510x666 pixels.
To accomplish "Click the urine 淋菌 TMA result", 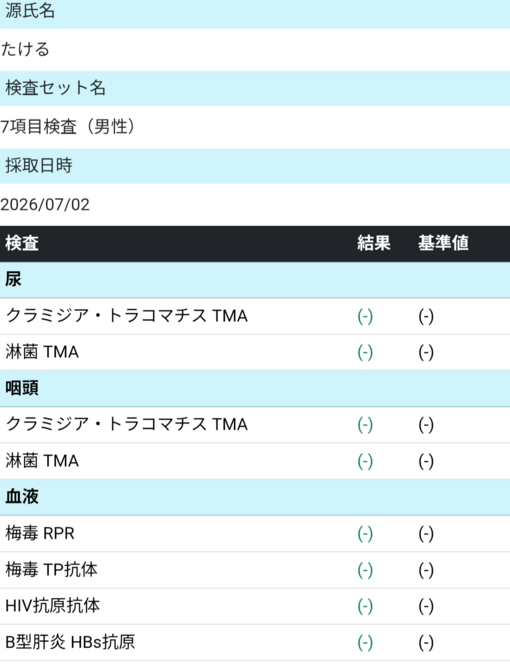I will tap(365, 352).
